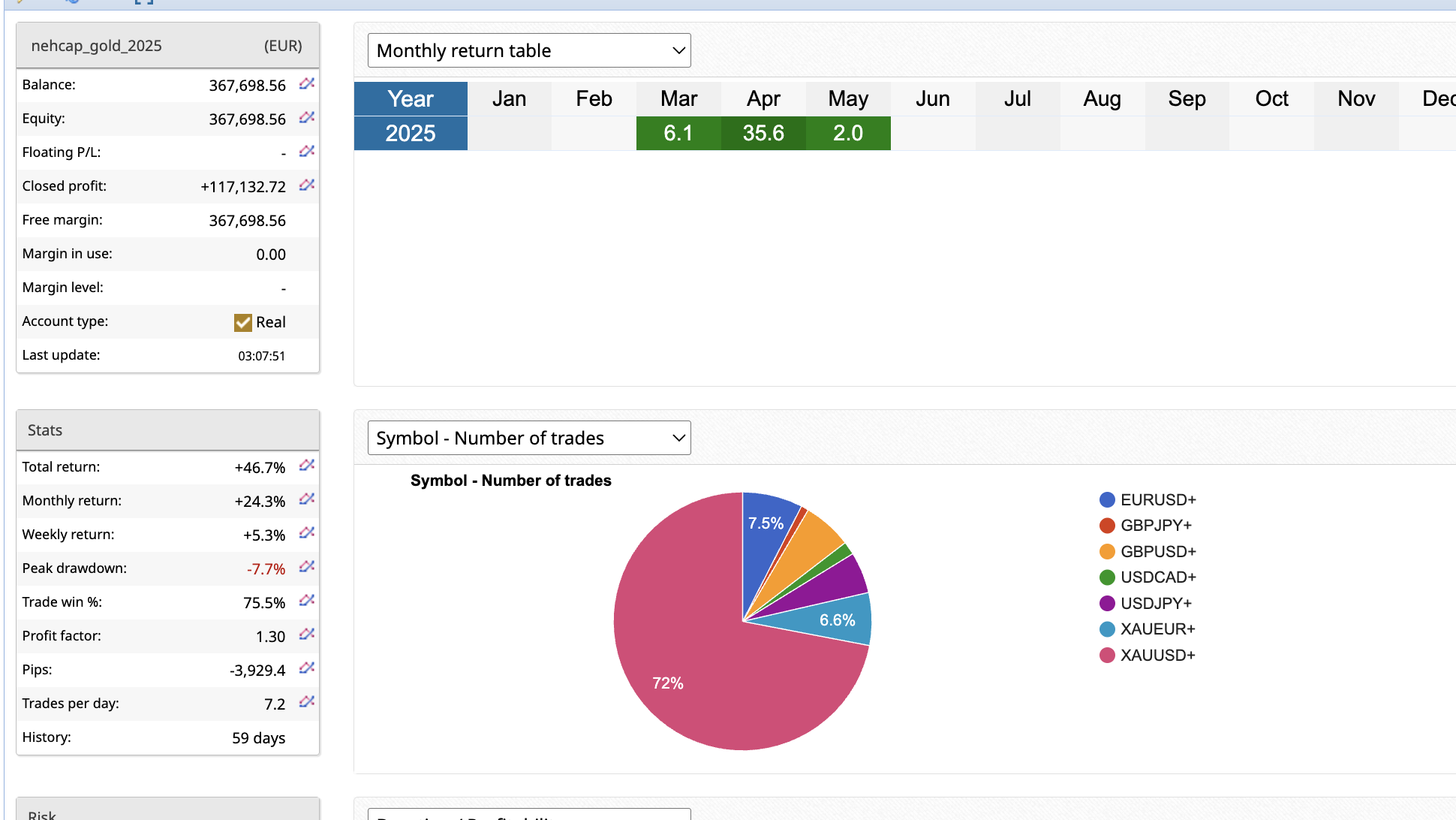
Task: Click chart icon next to Floating P/L
Action: click(306, 152)
